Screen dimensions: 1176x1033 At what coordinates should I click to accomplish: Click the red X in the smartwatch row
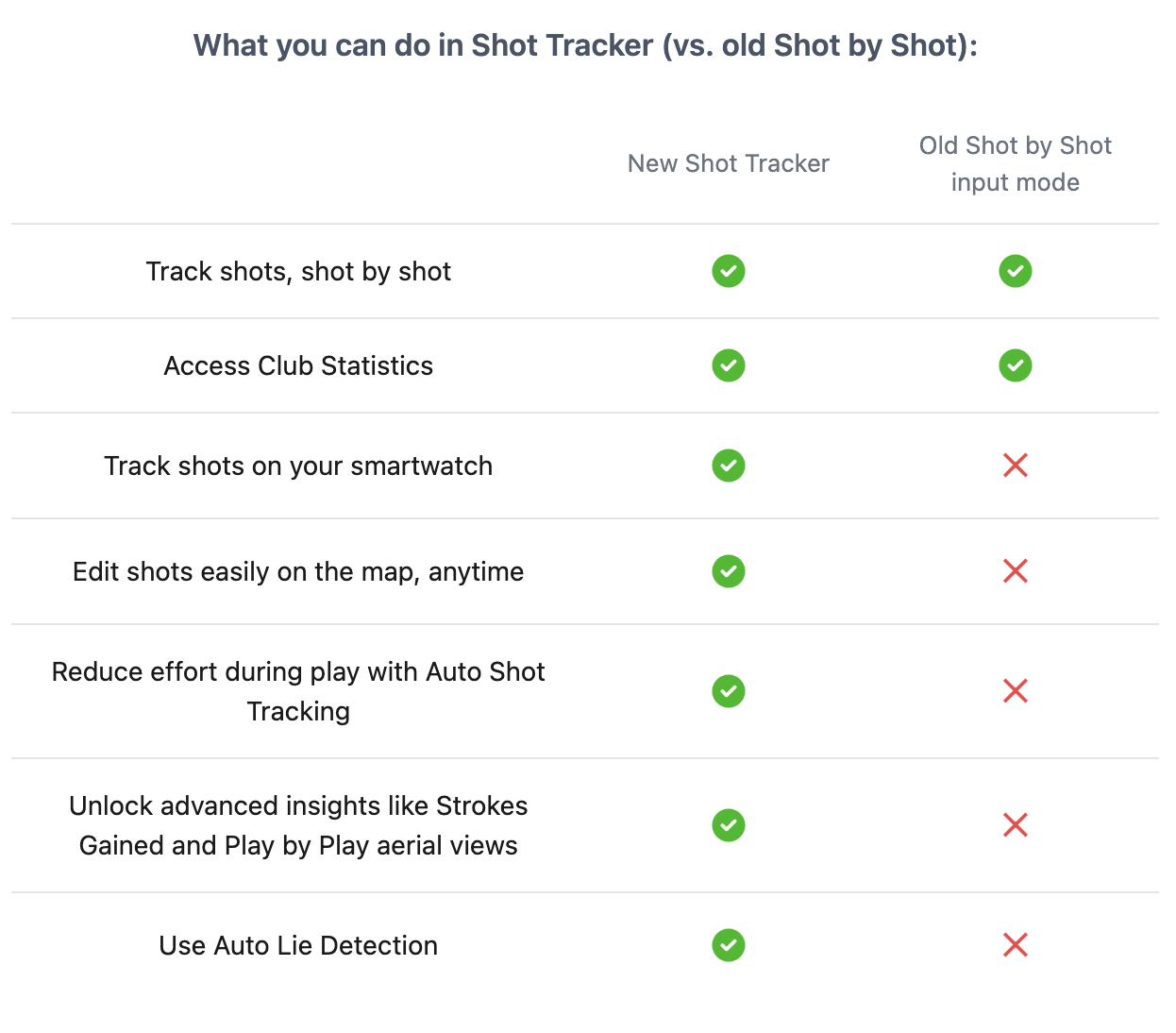pyautogui.click(x=1015, y=466)
